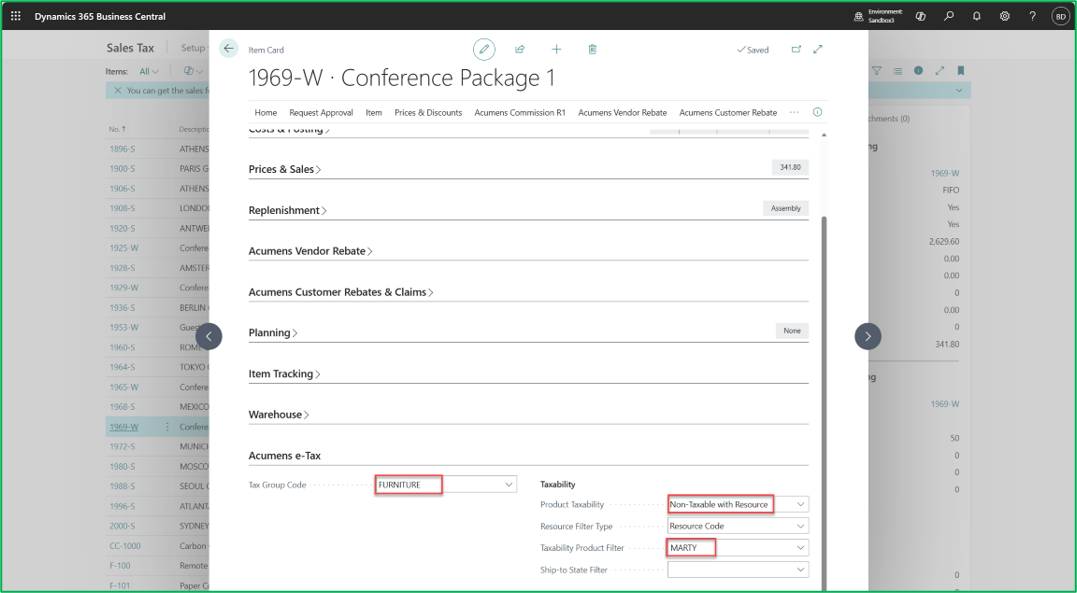Show the FactBox info icon on Item Card
This screenshot has width=1077, height=593.
817,112
